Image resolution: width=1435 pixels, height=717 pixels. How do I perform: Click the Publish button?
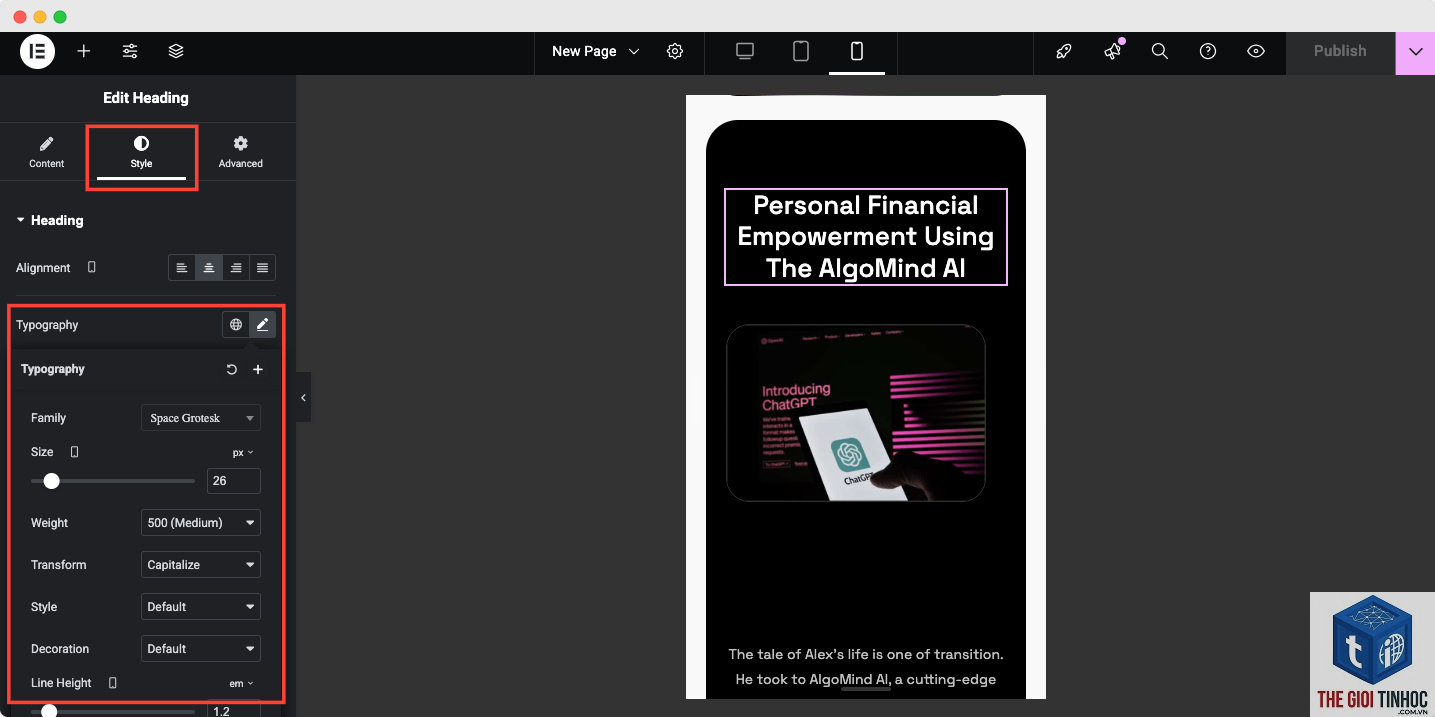1340,52
